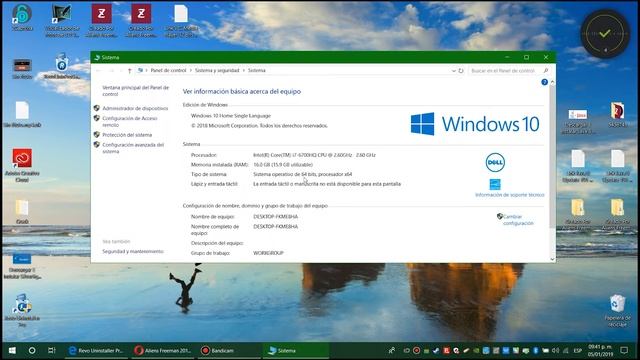Click the search magnifier icon
Viewport: 640px width, 360px height.
click(x=546, y=71)
